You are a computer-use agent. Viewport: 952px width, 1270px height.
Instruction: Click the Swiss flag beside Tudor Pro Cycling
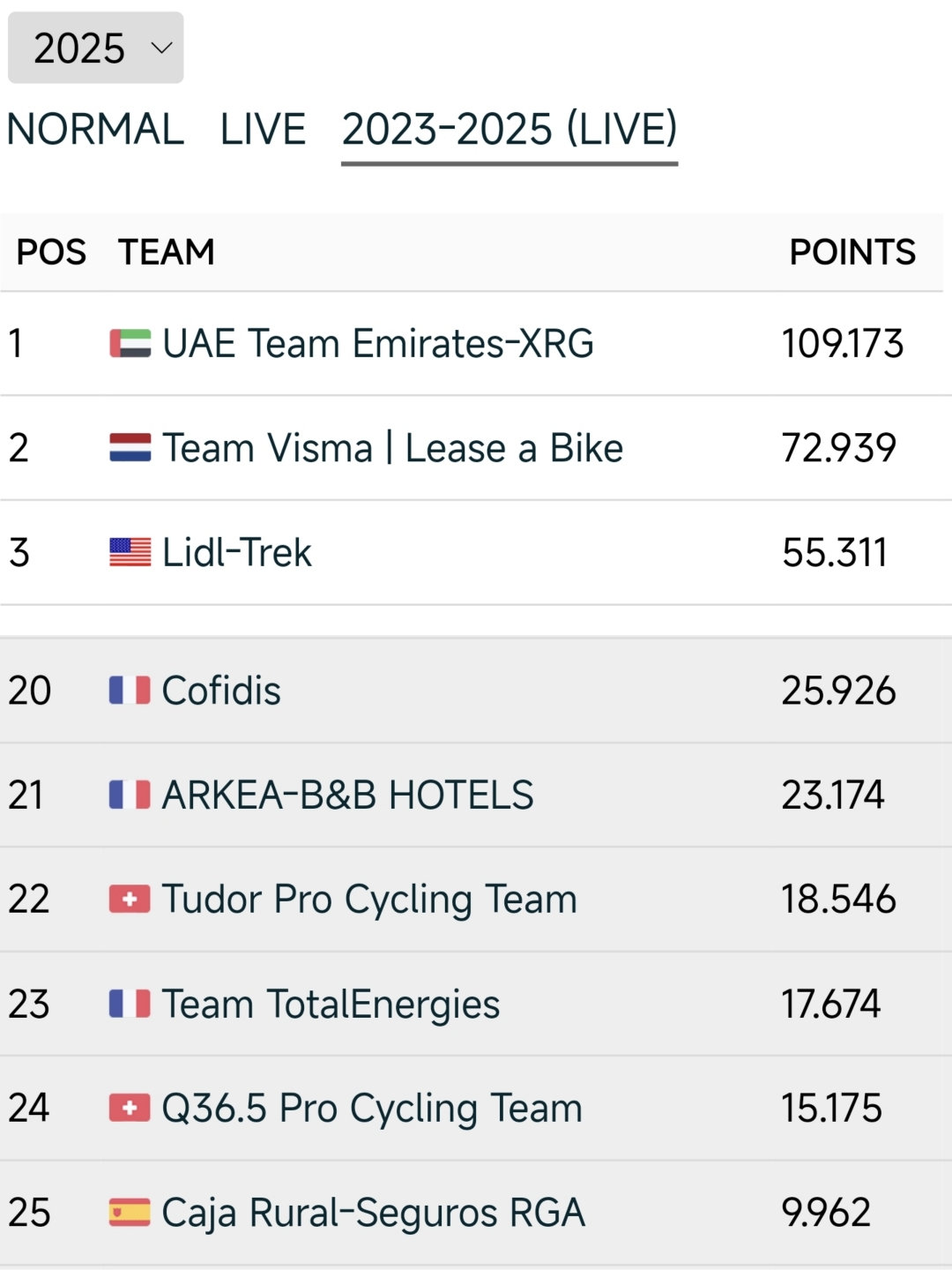click(x=130, y=900)
